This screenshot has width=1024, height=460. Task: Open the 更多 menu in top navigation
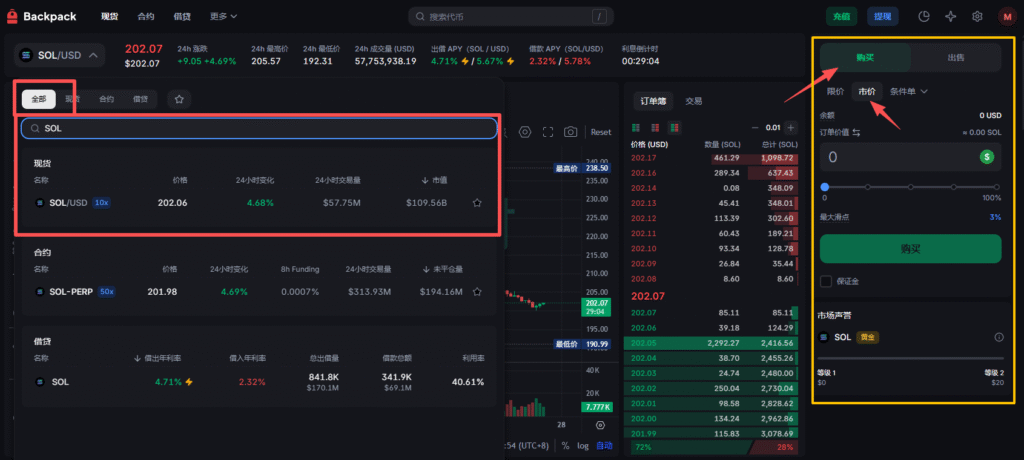(x=224, y=17)
